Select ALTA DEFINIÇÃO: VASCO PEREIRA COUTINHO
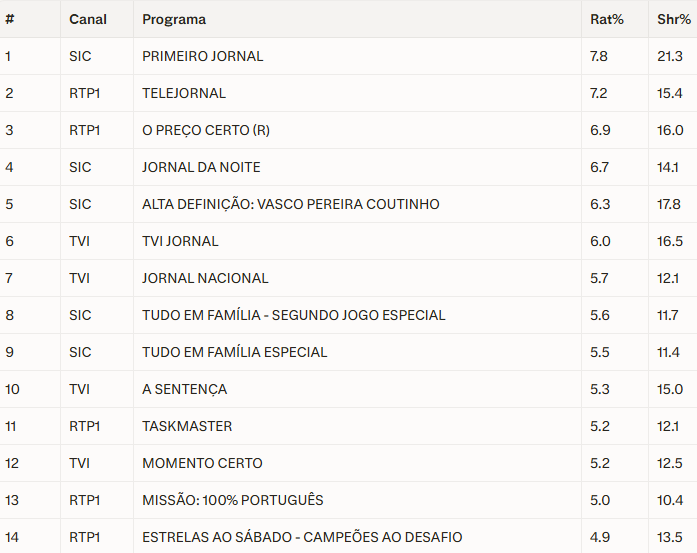 coord(291,204)
